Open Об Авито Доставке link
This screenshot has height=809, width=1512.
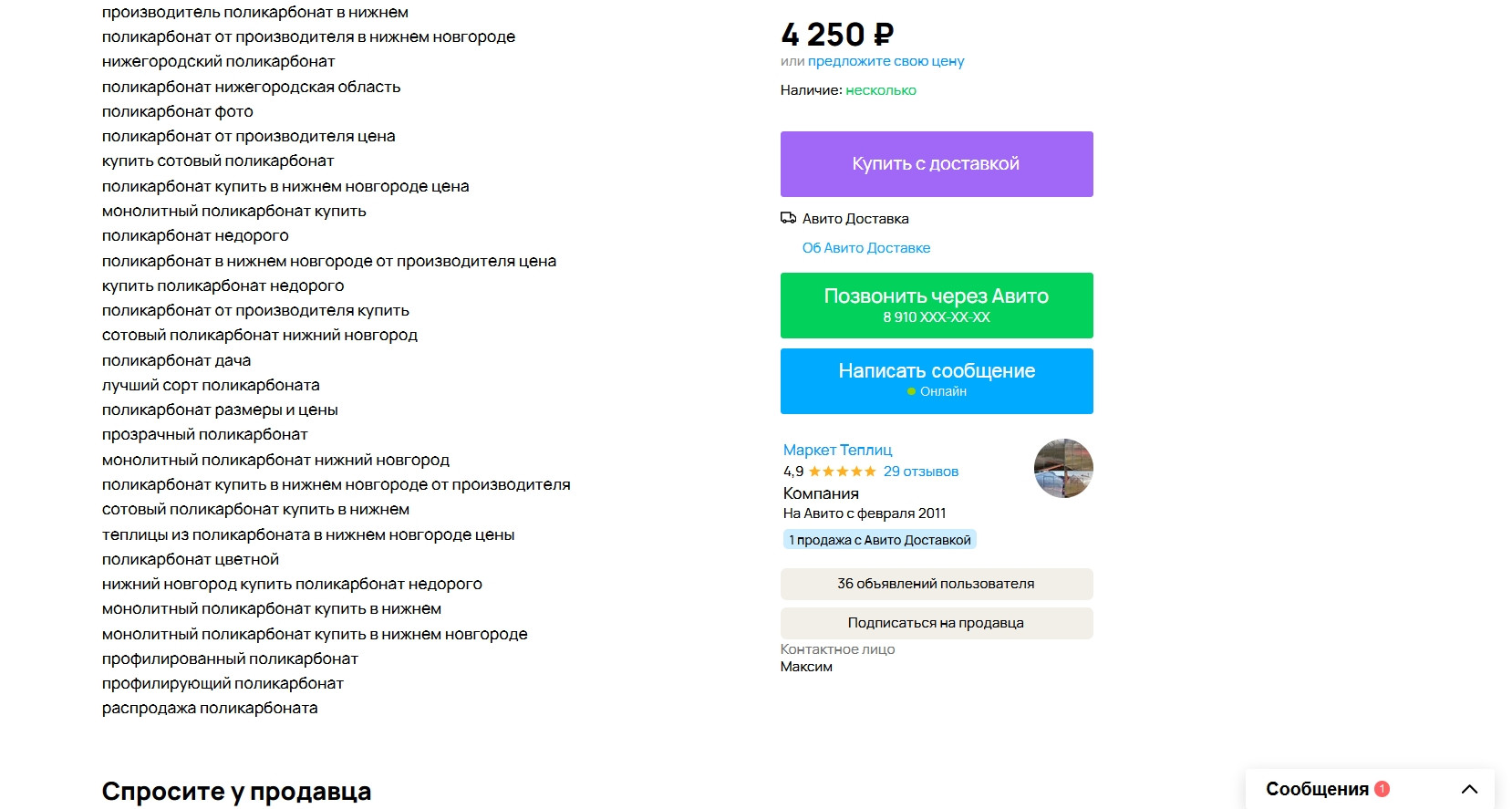coord(866,248)
